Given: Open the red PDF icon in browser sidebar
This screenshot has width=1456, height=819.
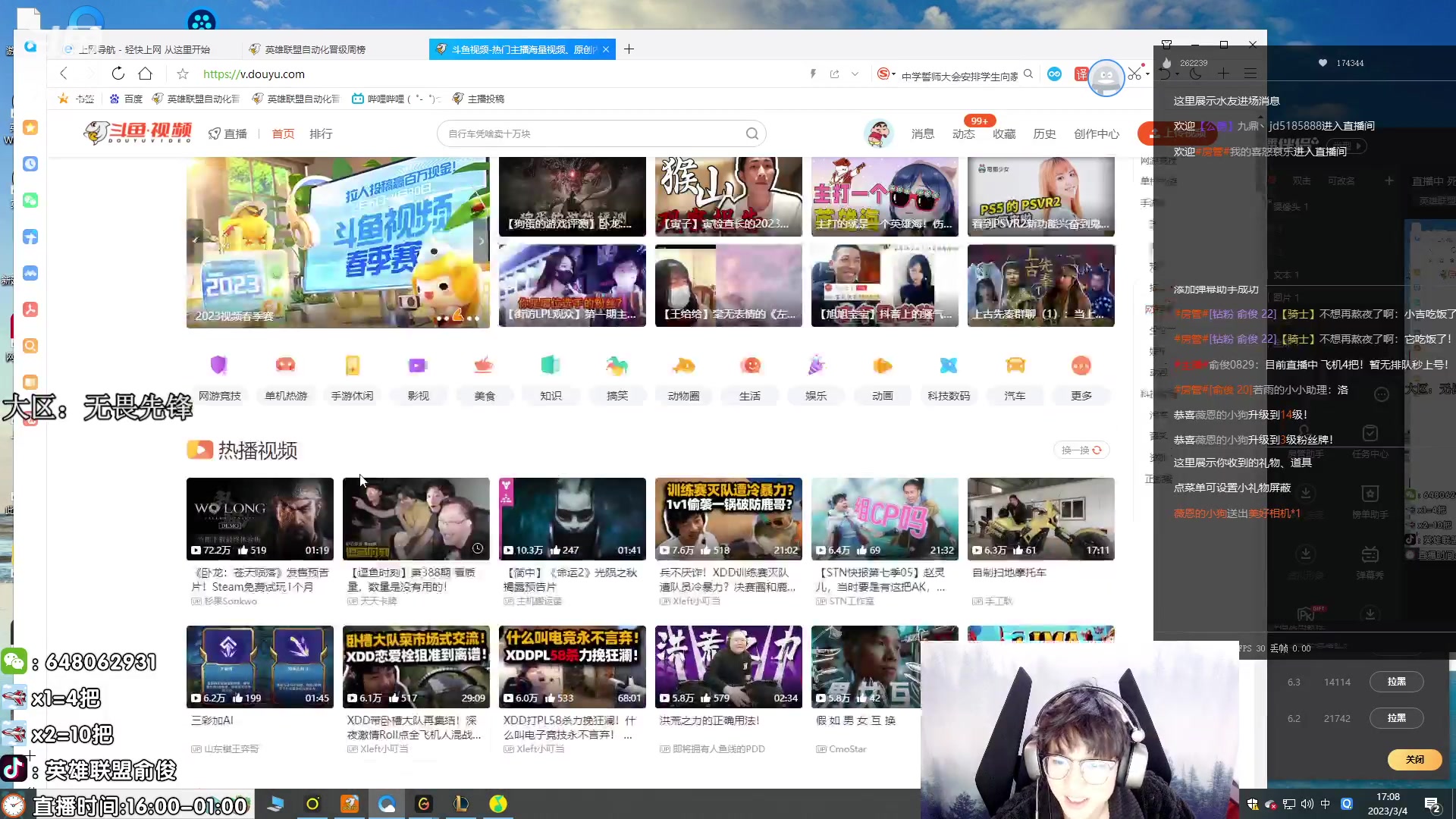Looking at the screenshot, I should click(30, 309).
